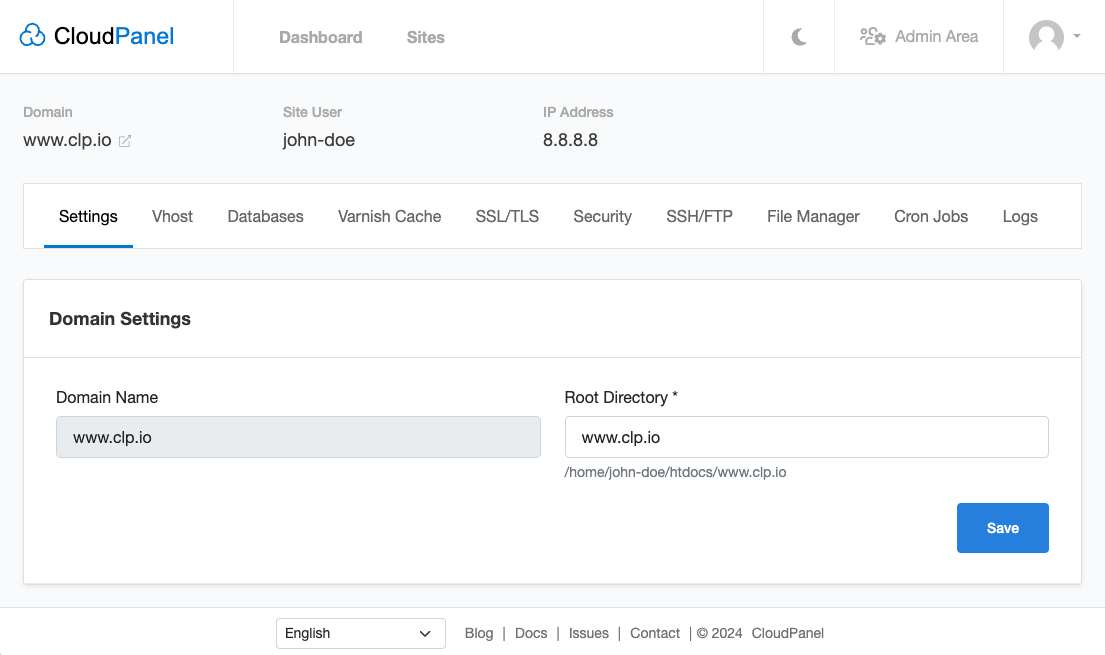The width and height of the screenshot is (1105, 655).
Task: Open the English language dropdown
Action: point(360,633)
